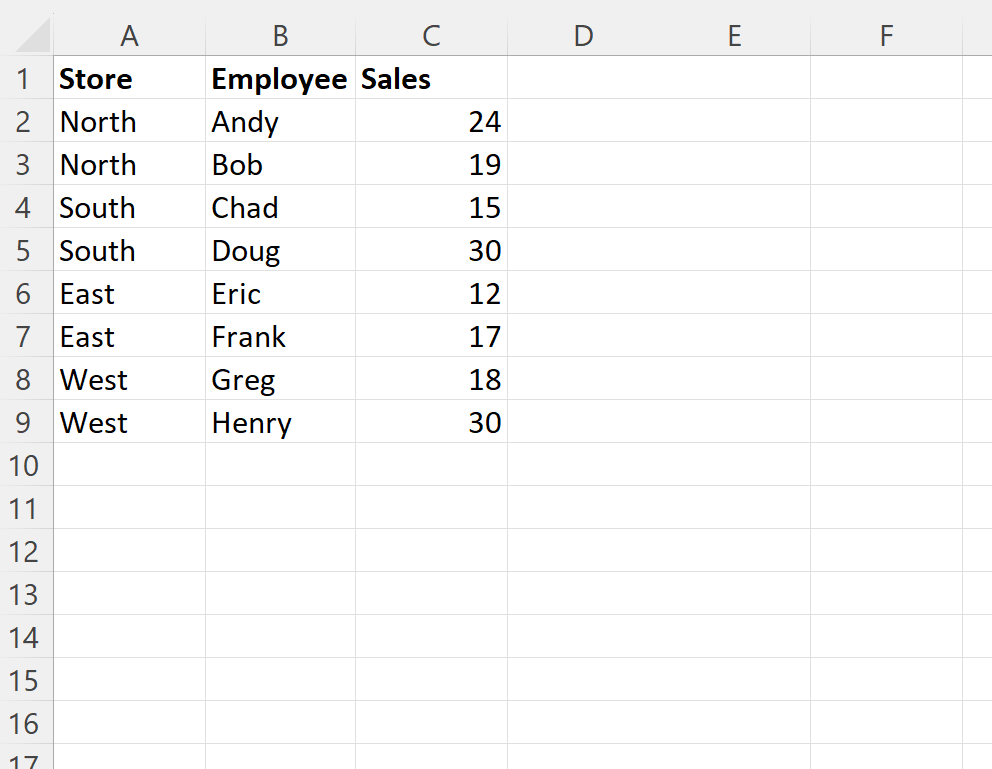This screenshot has width=992, height=769.
Task: Select row 1 header
Action: [27, 78]
